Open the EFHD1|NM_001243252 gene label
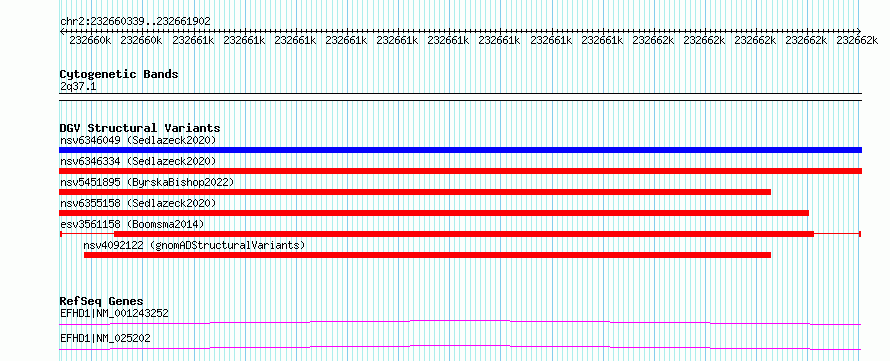The image size is (890, 361). pos(114,313)
